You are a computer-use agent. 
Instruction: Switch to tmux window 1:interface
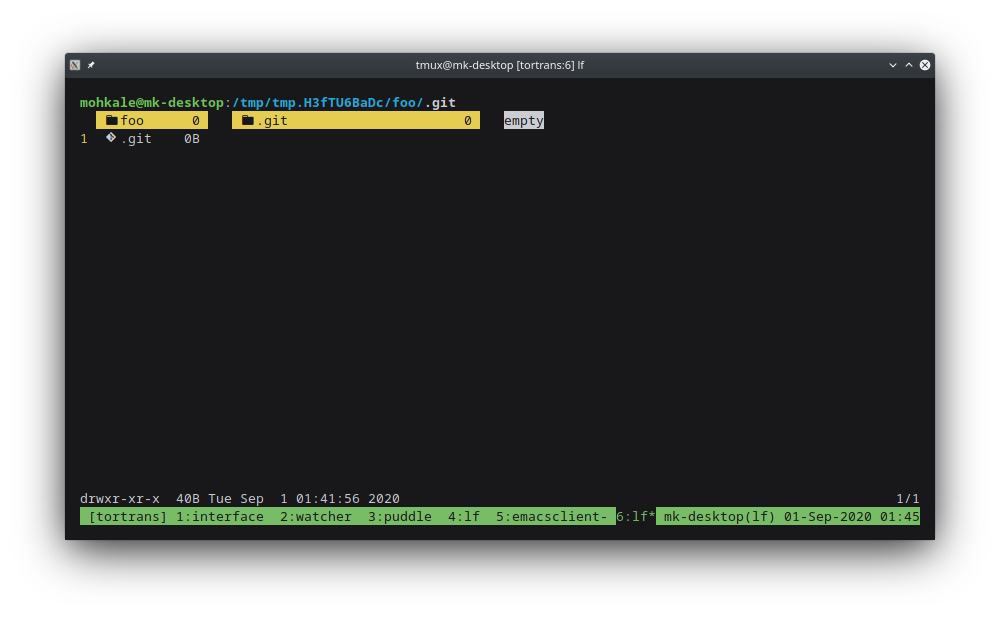click(220, 516)
